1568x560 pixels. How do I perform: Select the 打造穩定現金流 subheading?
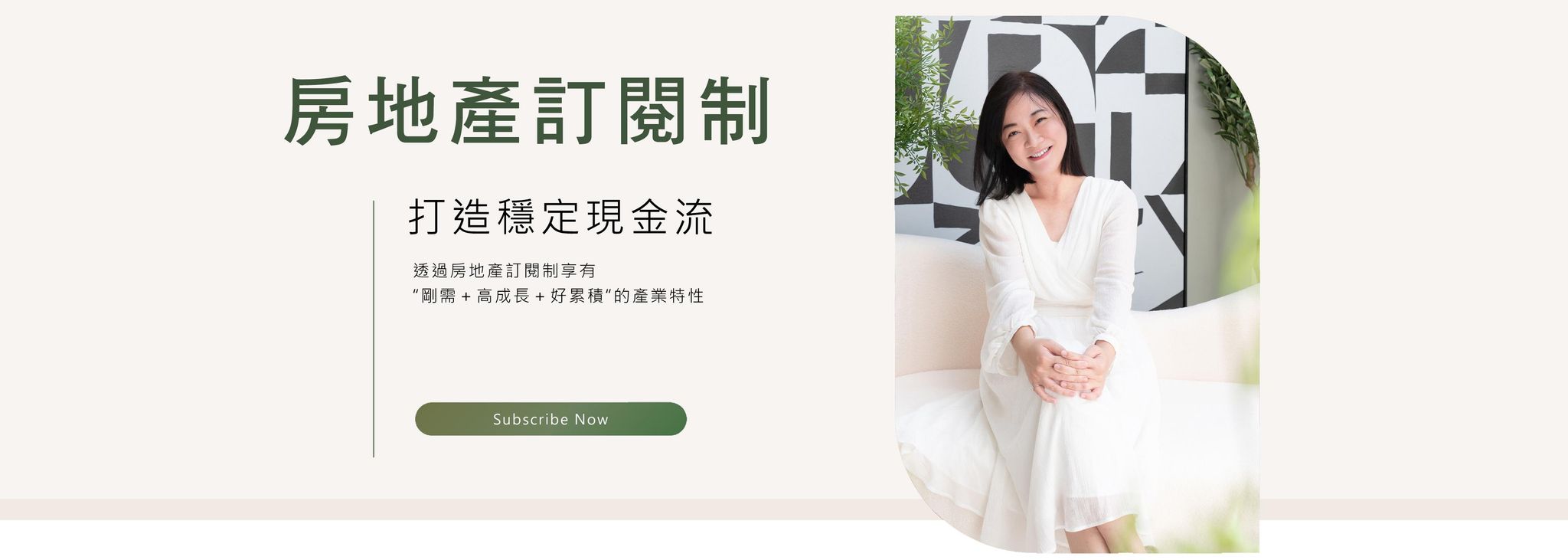560,218
